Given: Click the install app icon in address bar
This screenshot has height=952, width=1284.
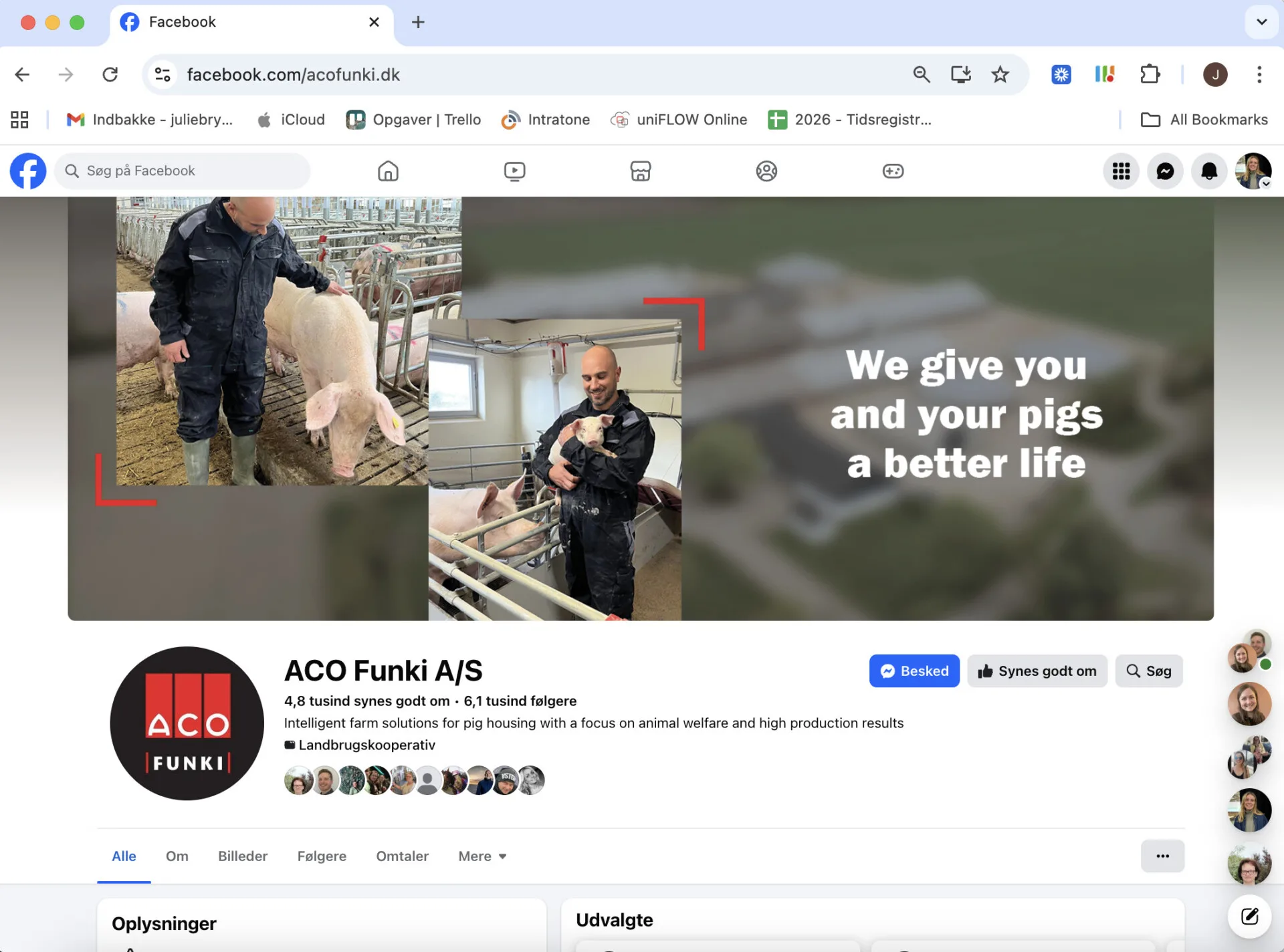Looking at the screenshot, I should click(961, 74).
